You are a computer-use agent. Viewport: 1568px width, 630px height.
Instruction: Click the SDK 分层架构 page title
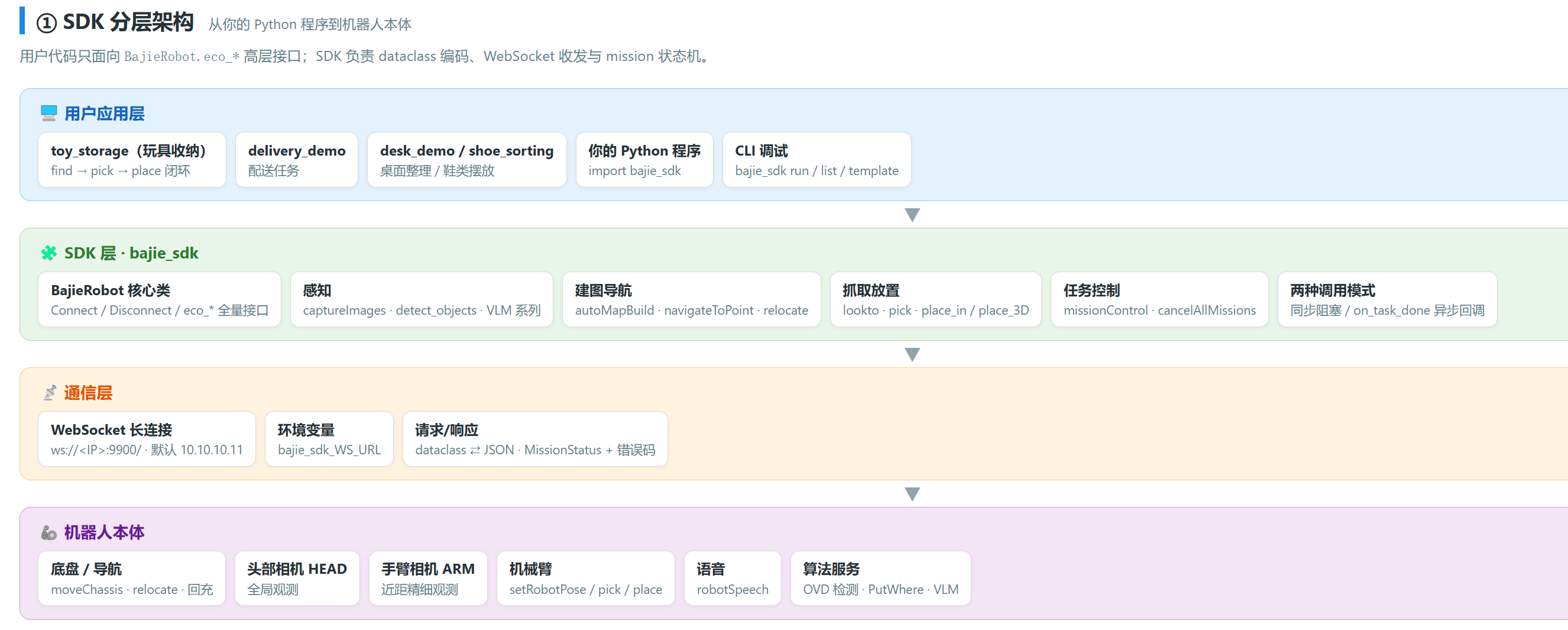128,22
